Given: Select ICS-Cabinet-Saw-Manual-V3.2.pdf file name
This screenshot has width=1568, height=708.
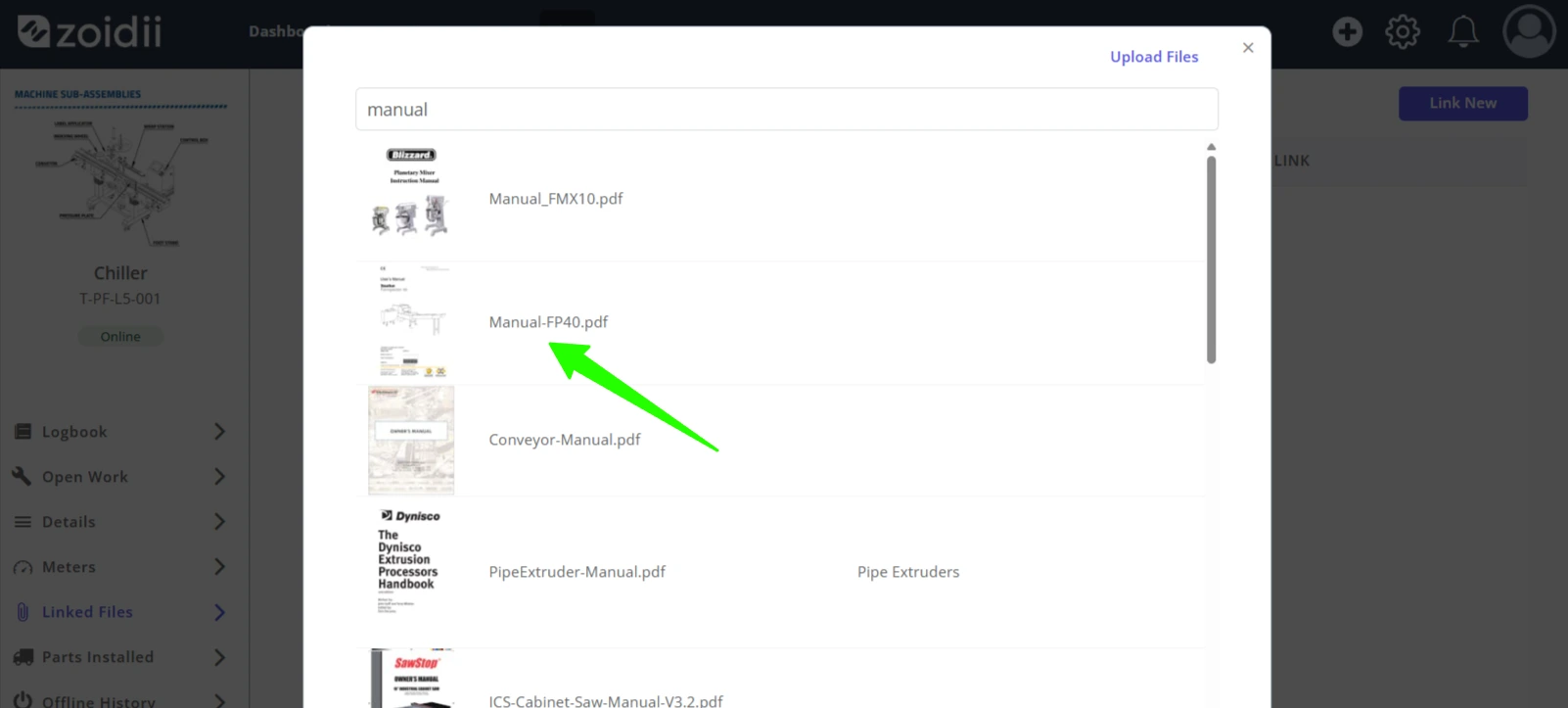Looking at the screenshot, I should coord(606,700).
